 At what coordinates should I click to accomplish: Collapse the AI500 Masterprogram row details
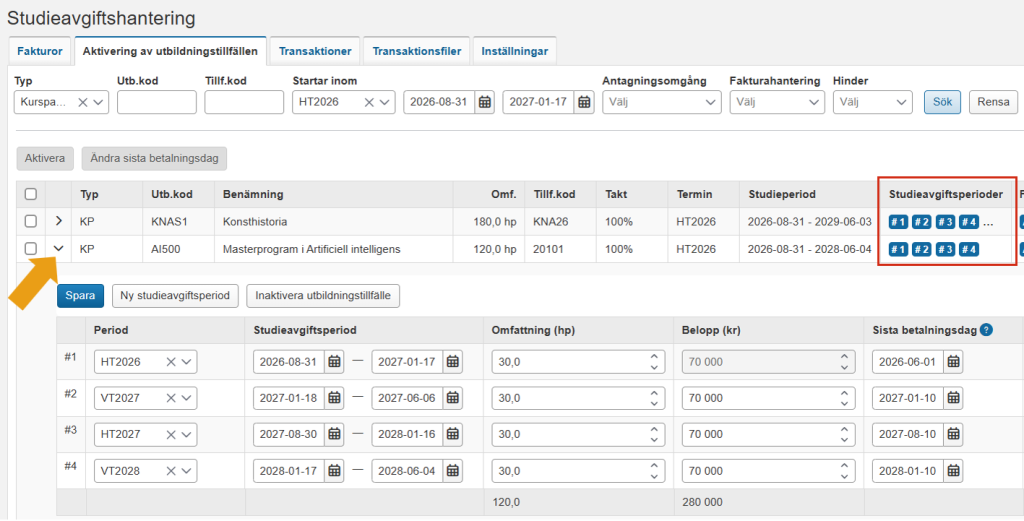(59, 249)
